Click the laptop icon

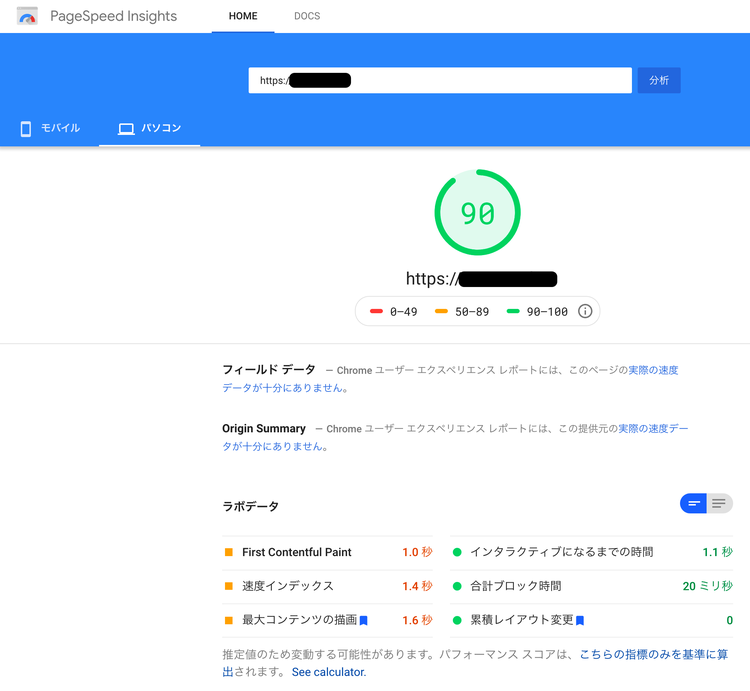(126, 129)
